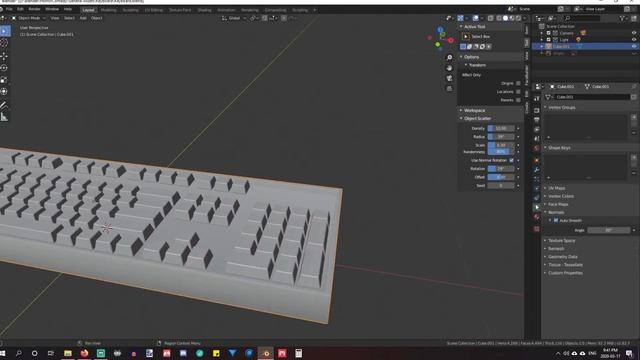The height and width of the screenshot is (360, 640).
Task: Select the Rotate tool
Action: click(4, 68)
